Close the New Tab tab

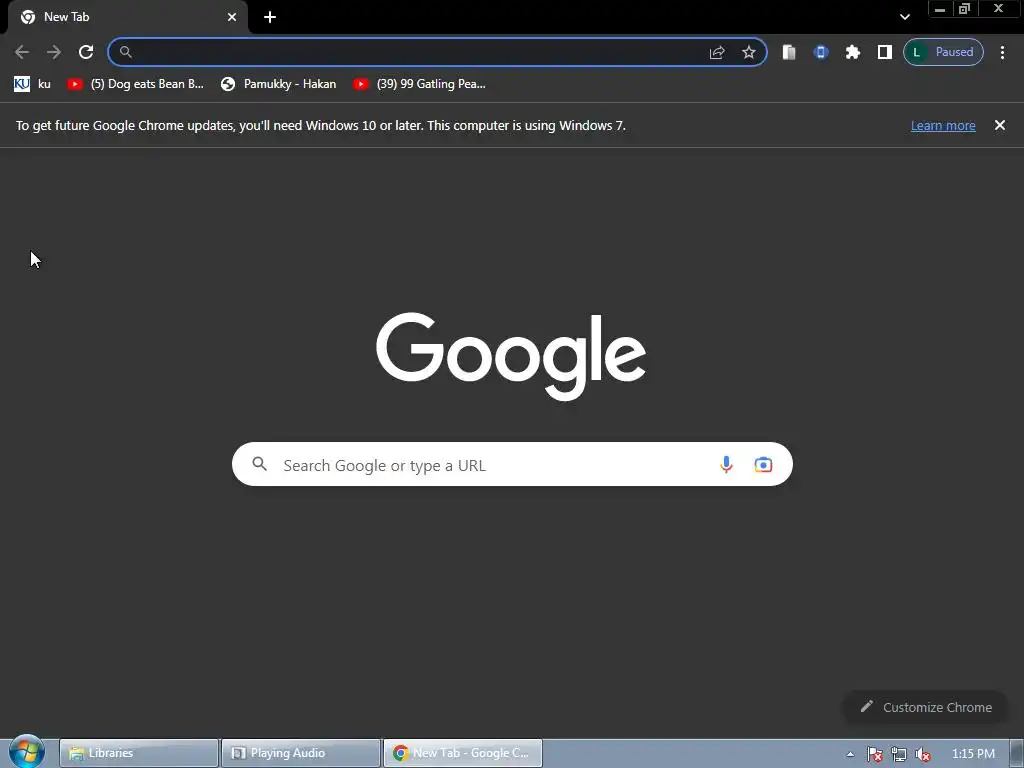pyautogui.click(x=232, y=17)
